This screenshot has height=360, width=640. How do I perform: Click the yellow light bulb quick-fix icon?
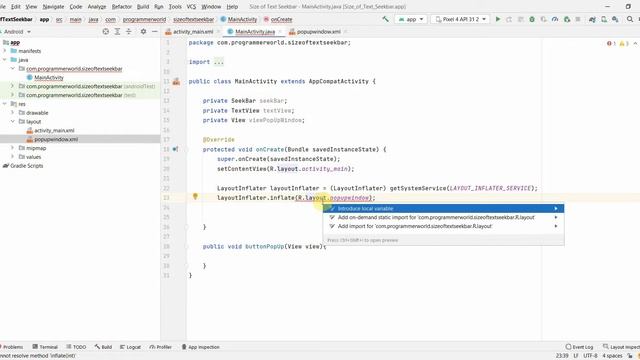(195, 197)
